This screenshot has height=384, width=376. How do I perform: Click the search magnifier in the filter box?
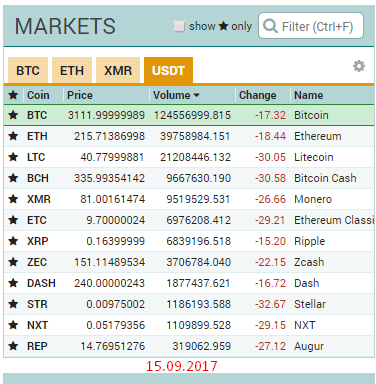pos(270,26)
